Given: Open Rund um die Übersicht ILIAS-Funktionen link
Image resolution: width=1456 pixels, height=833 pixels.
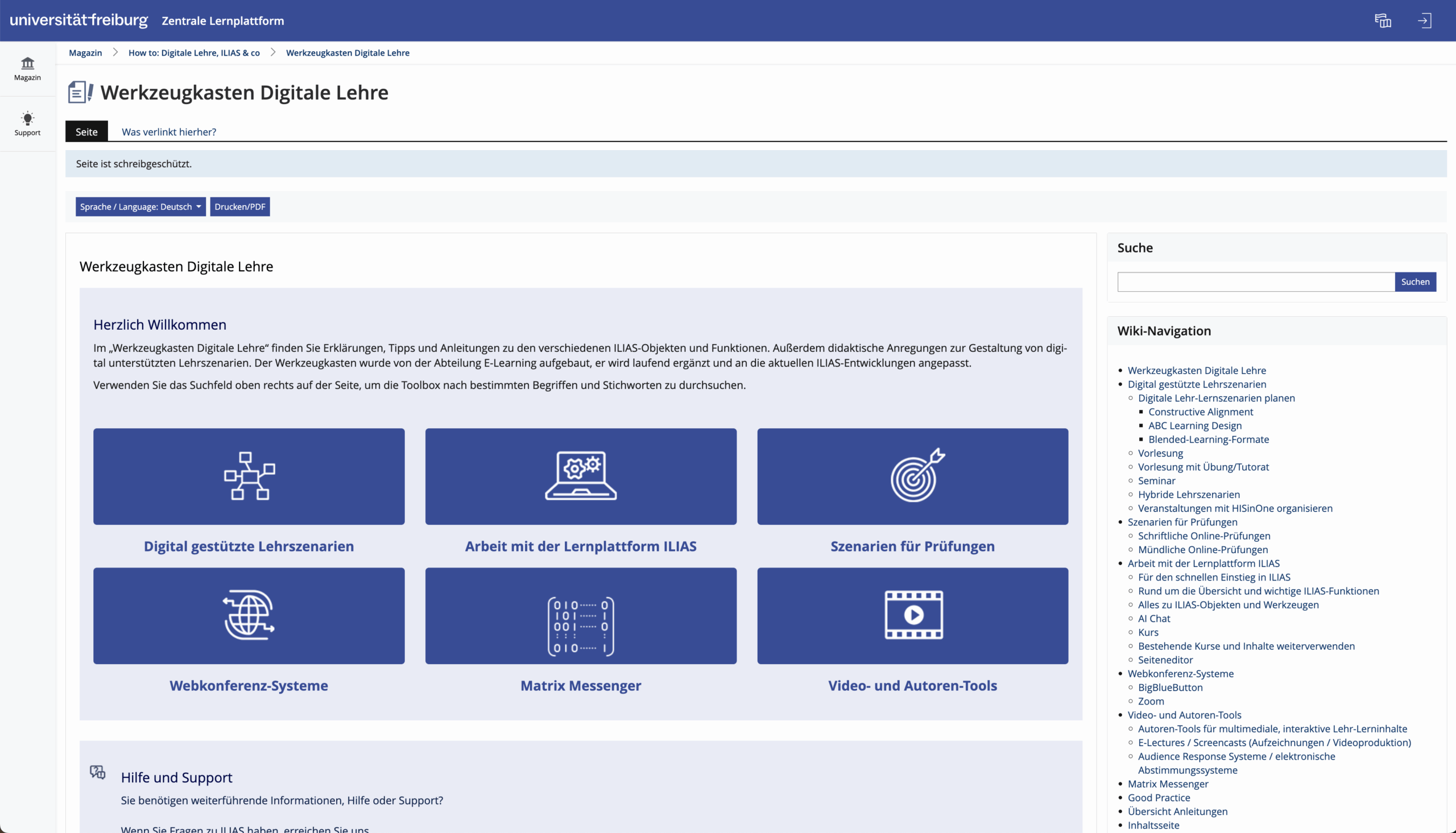Looking at the screenshot, I should (x=1258, y=590).
